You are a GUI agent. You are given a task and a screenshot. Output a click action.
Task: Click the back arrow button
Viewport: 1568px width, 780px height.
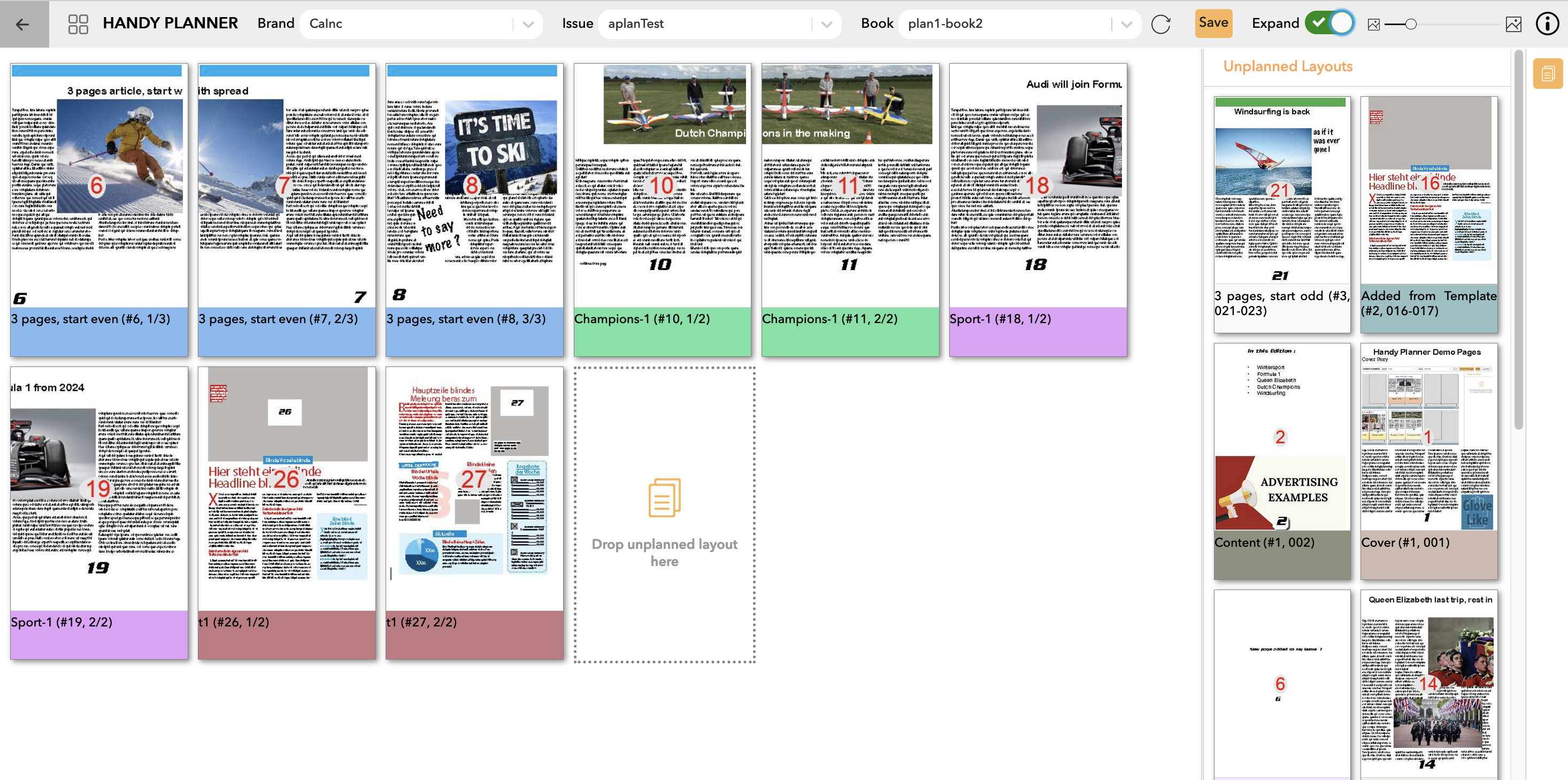point(23,25)
